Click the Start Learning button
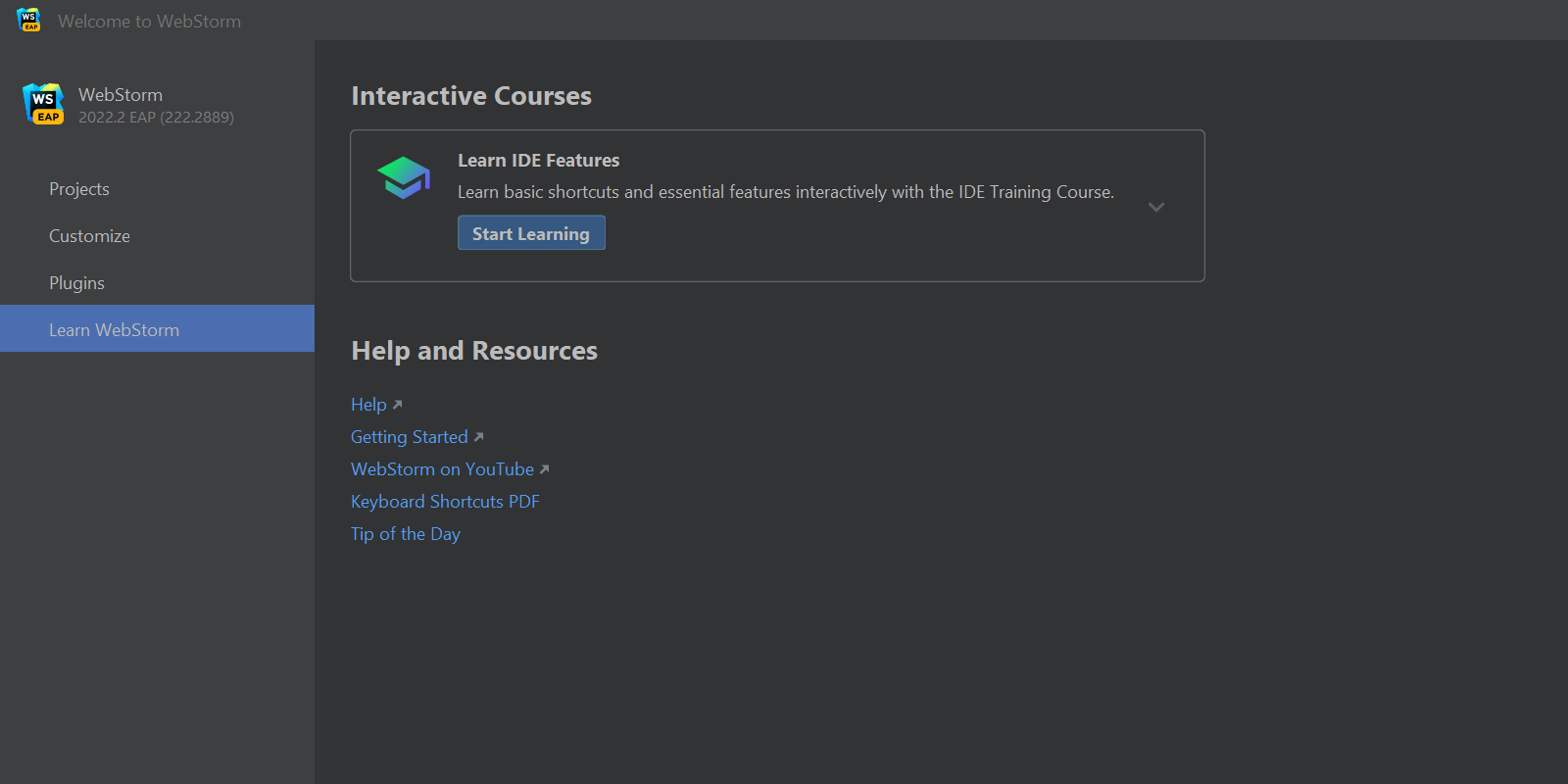The width and height of the screenshot is (1568, 784). click(531, 233)
